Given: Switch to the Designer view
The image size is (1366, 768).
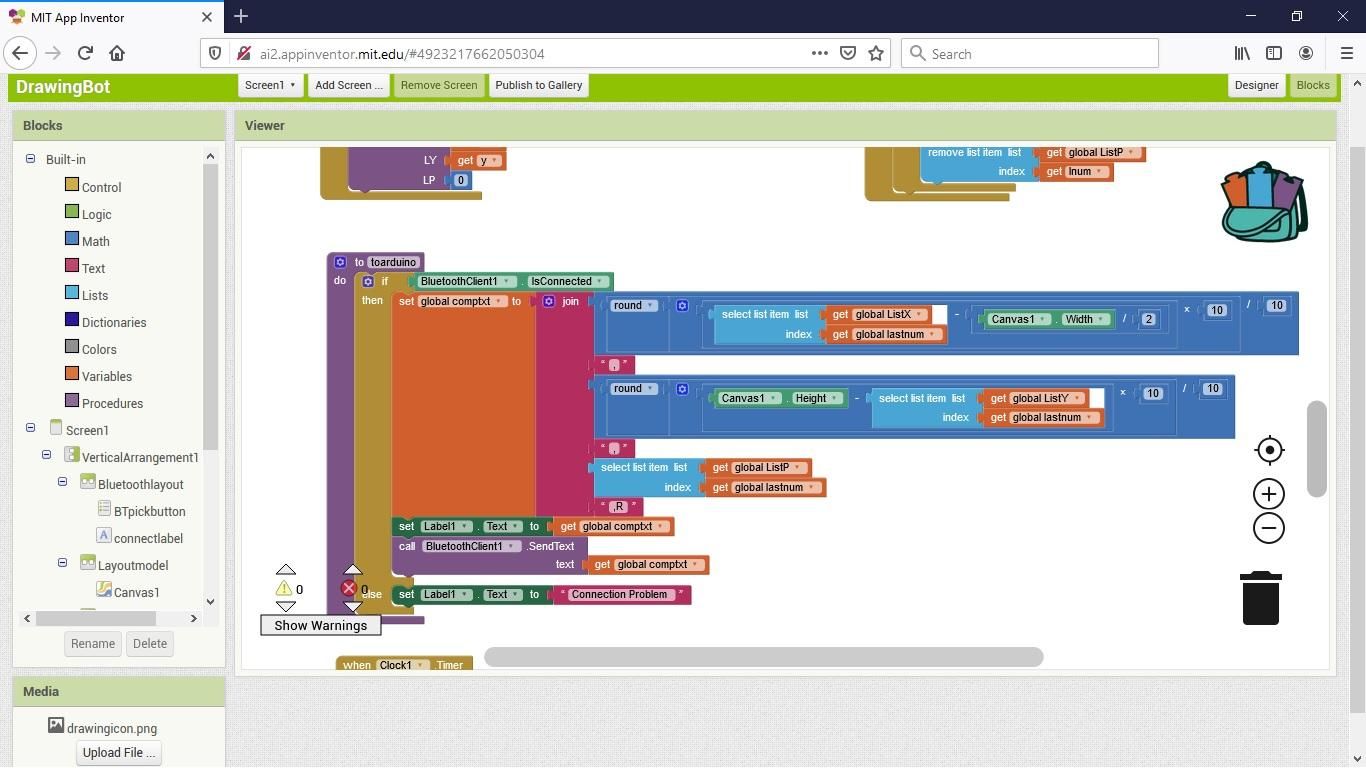Looking at the screenshot, I should click(1256, 85).
